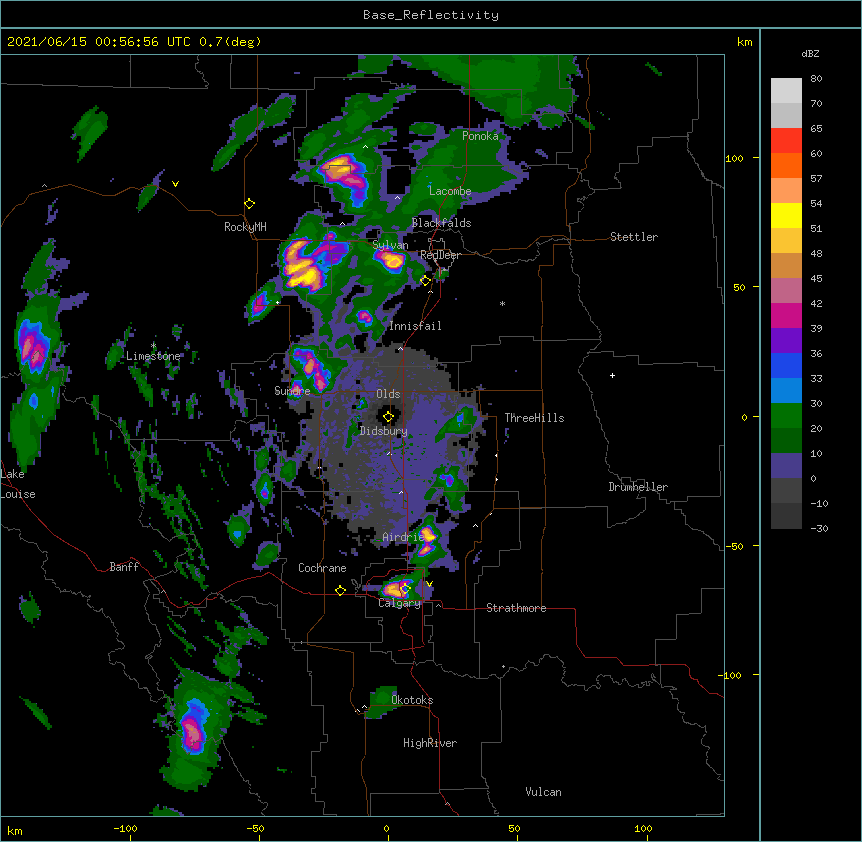Click the Cochrane label

[322, 568]
